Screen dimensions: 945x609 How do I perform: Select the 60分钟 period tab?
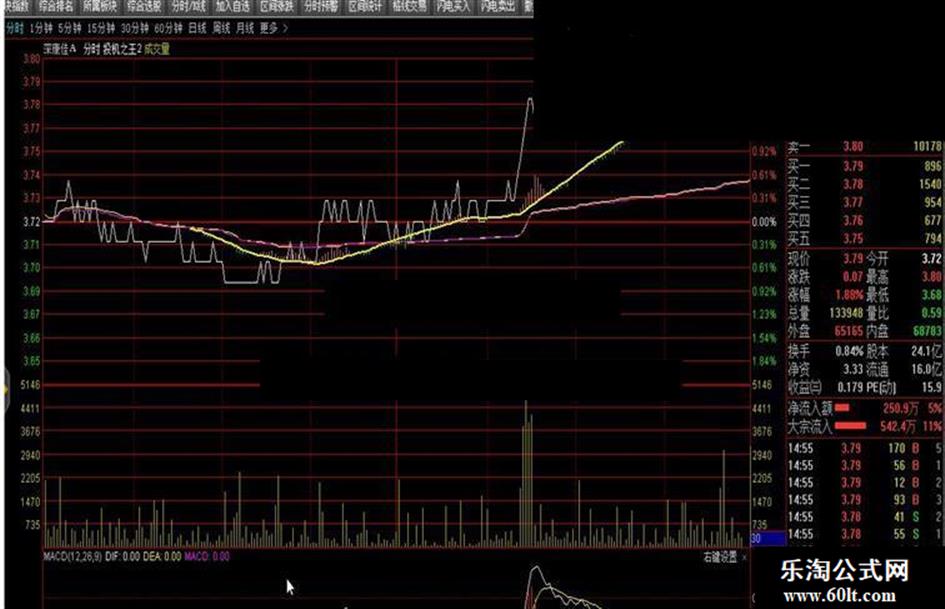click(x=168, y=28)
